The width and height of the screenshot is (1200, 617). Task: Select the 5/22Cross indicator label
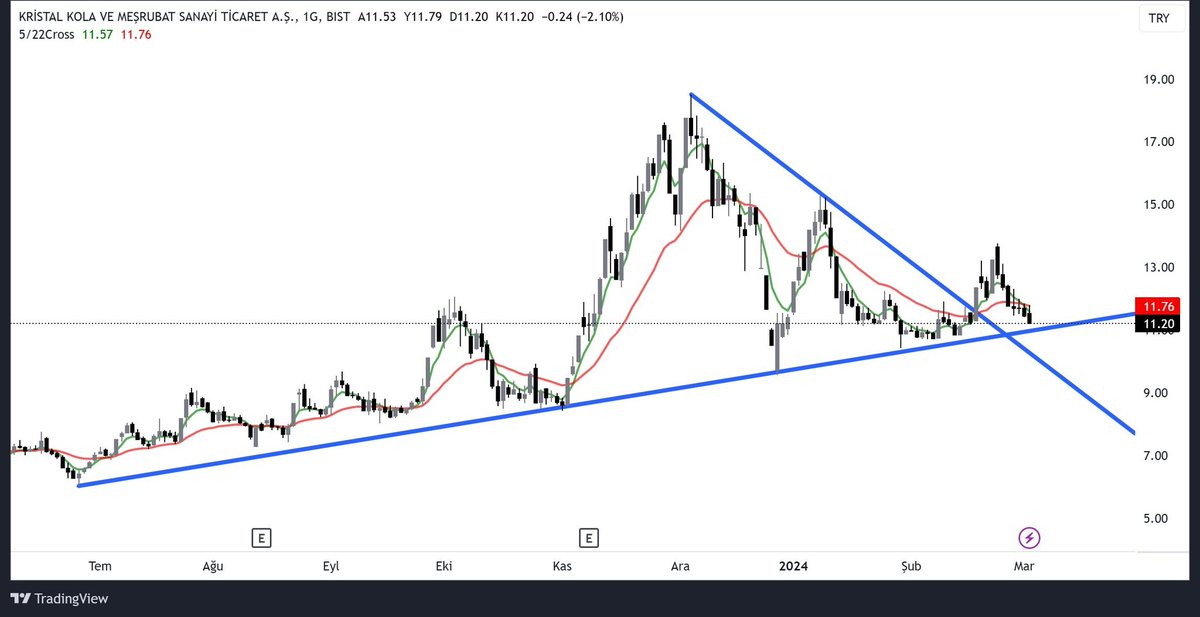tap(48, 34)
